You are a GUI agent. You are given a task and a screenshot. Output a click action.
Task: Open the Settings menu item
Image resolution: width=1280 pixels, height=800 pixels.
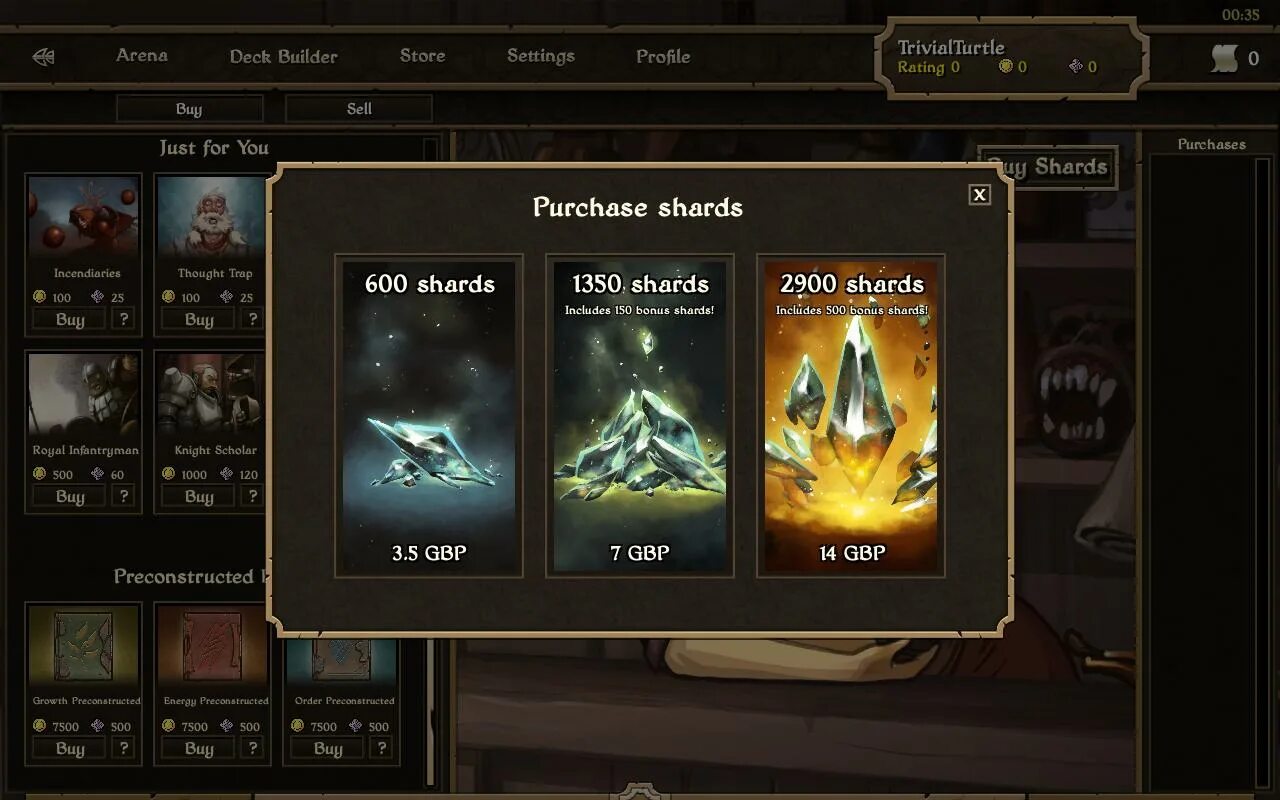(541, 56)
